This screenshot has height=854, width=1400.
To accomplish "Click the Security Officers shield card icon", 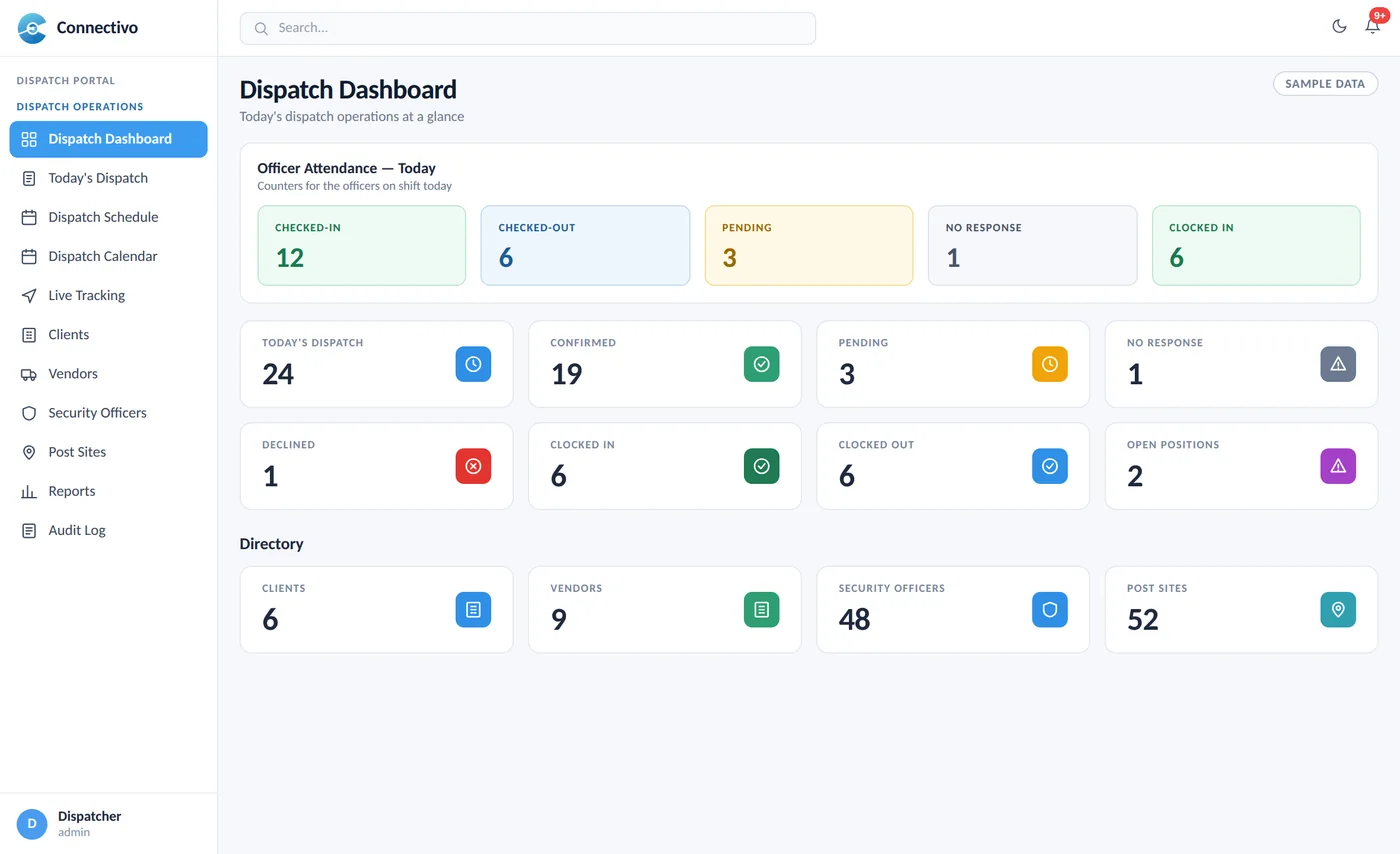I will pos(1050,610).
